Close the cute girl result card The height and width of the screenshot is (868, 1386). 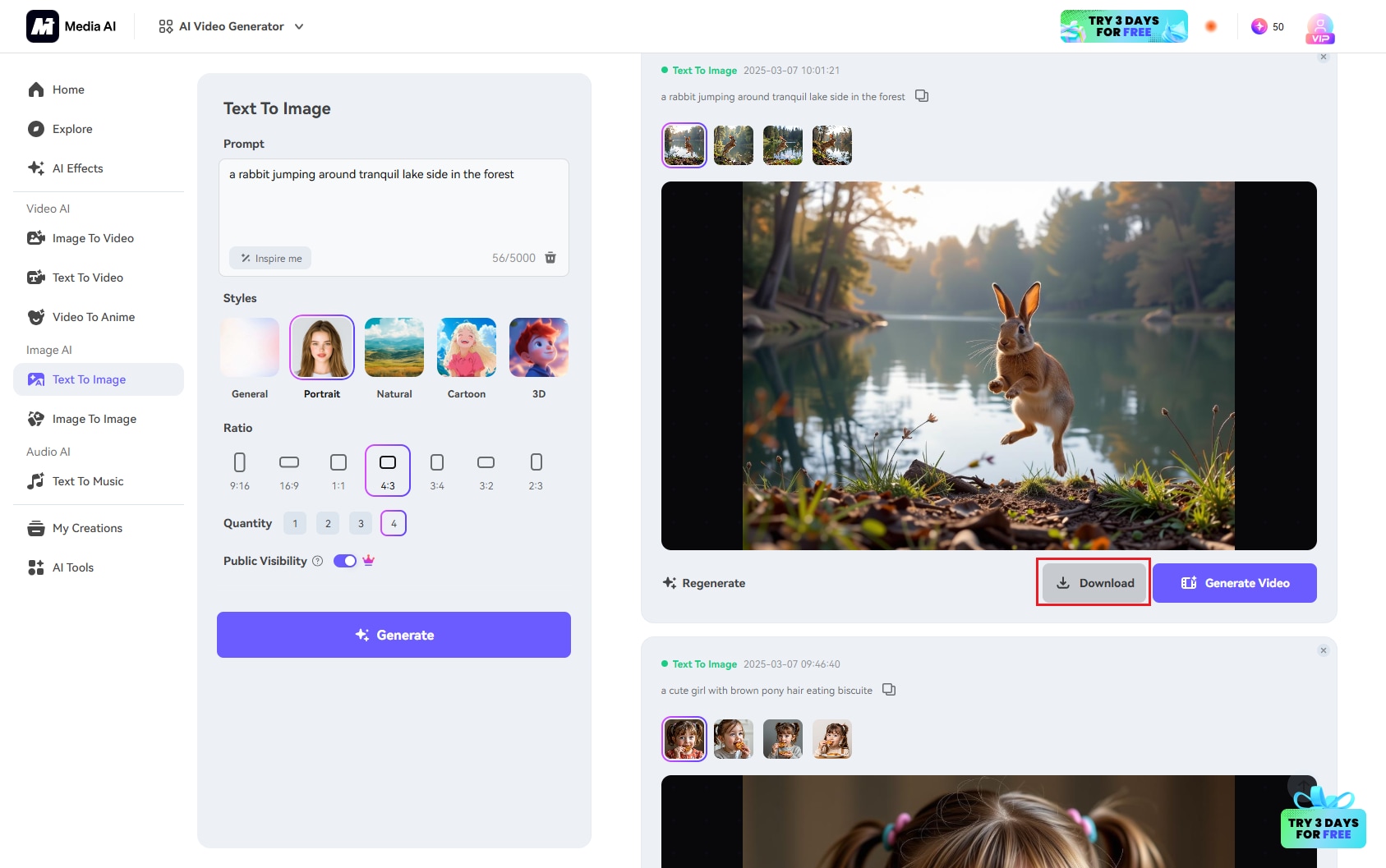[1324, 650]
